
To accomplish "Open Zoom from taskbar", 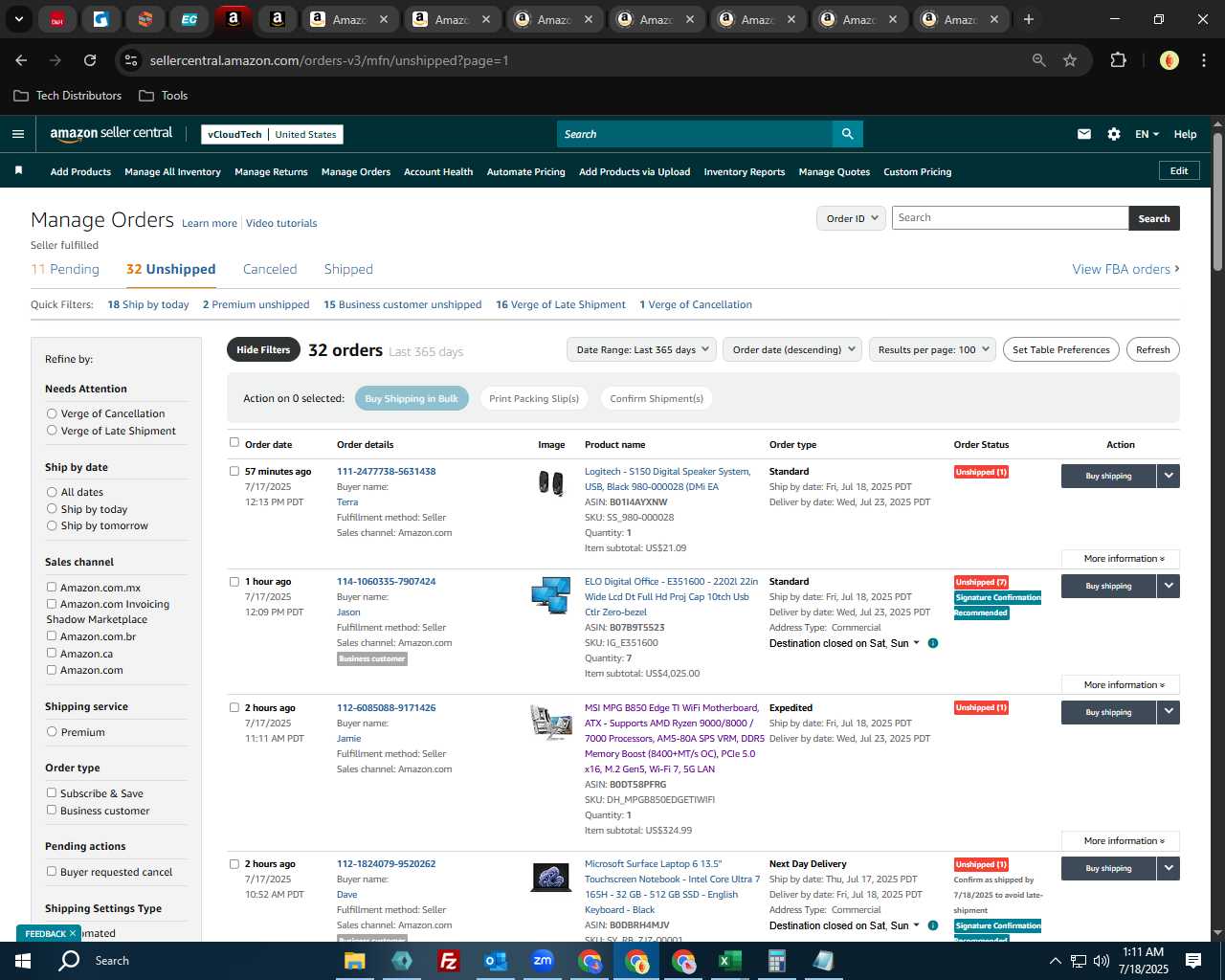I will pos(543,961).
